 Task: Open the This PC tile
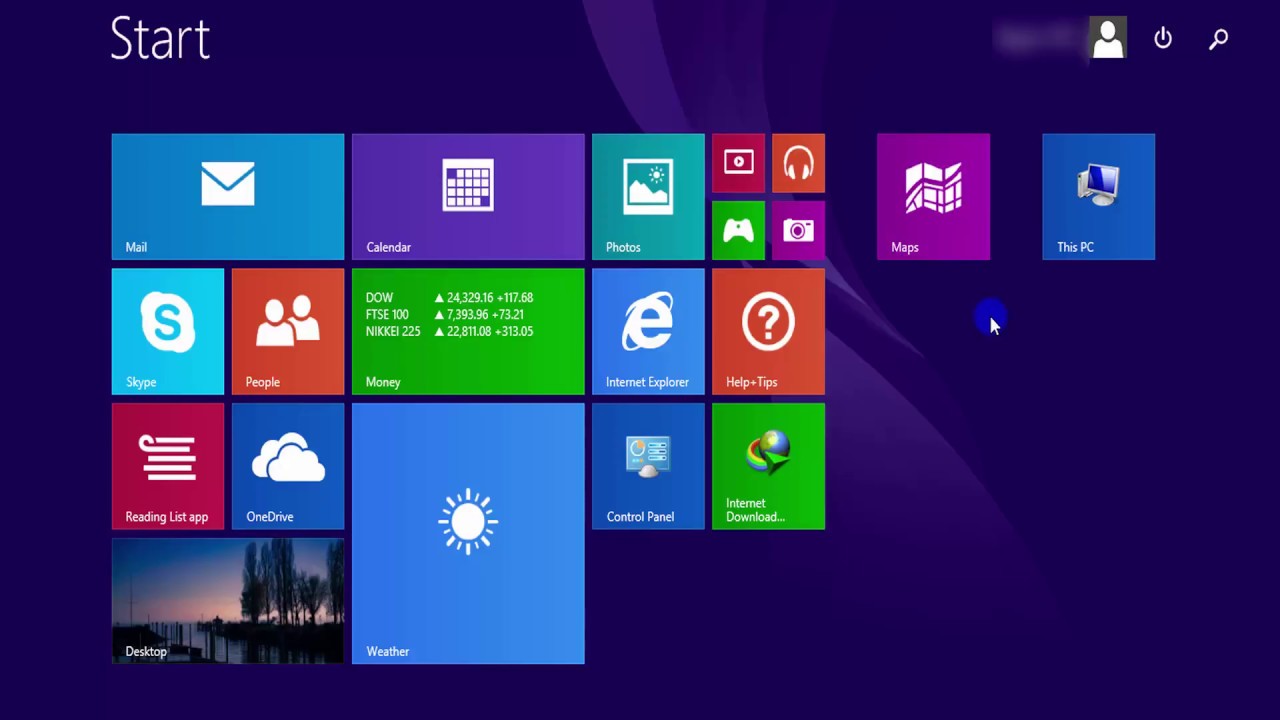pyautogui.click(x=1099, y=197)
